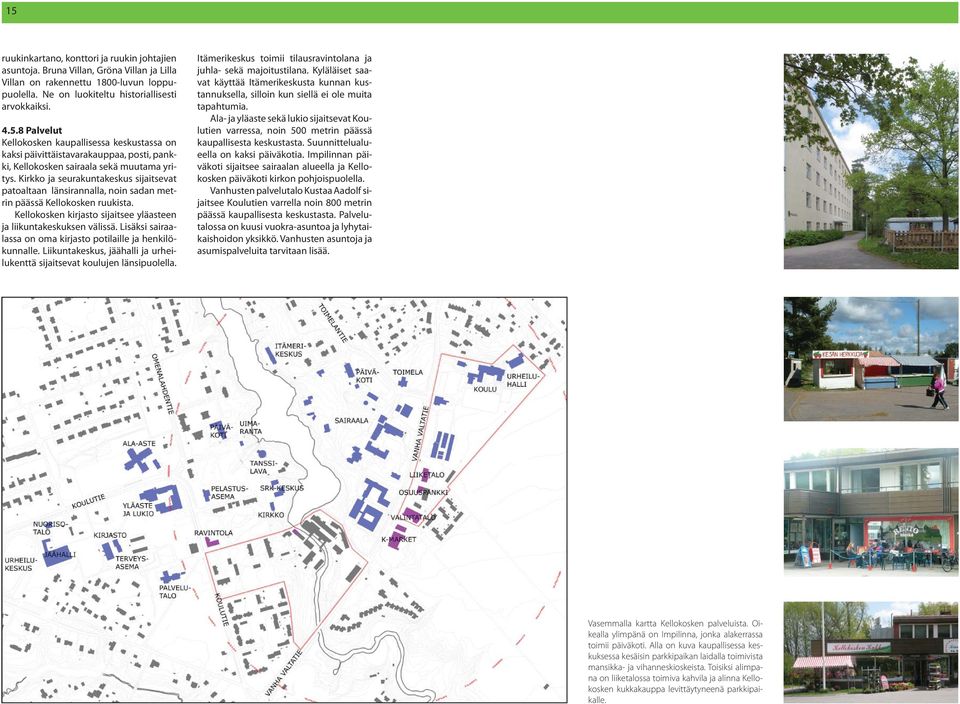960x704 pixels.
Task: Click the KIRKKO label on the map
Action: point(271,515)
